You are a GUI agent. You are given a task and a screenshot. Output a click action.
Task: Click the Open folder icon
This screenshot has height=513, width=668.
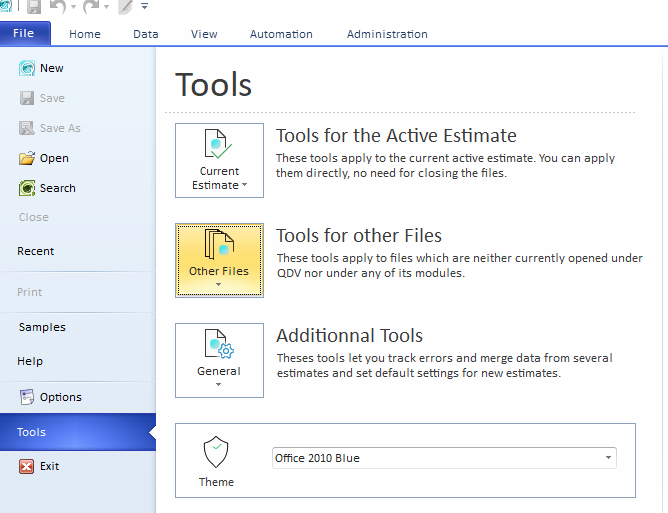tap(27, 158)
